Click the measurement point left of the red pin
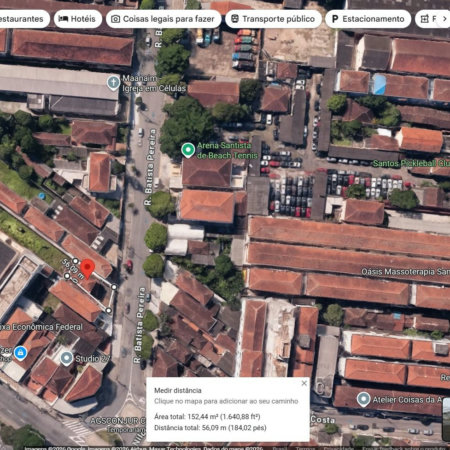This screenshot has height=450, width=450. (75, 261)
